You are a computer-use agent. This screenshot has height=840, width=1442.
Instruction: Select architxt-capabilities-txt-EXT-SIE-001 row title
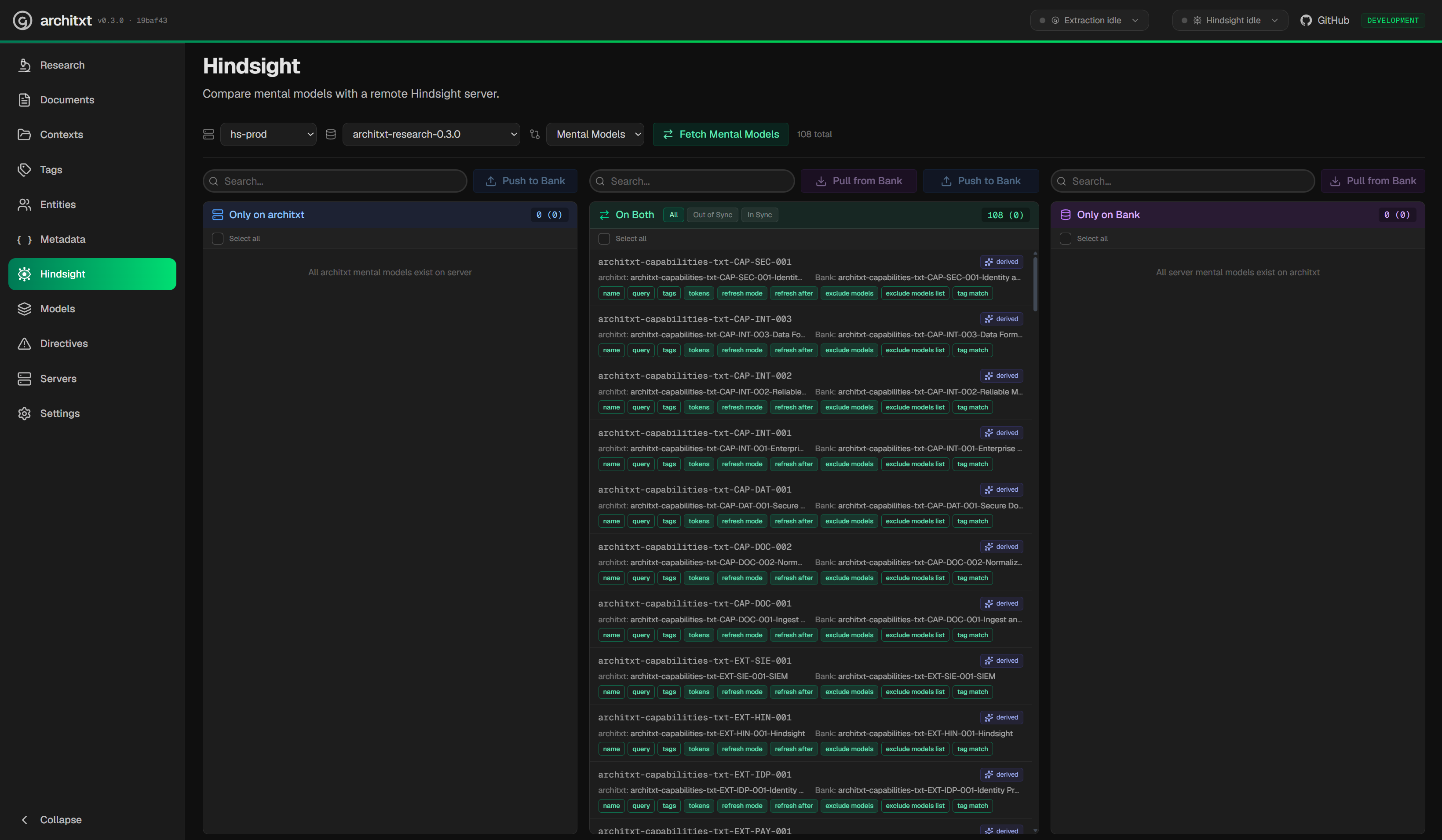695,661
